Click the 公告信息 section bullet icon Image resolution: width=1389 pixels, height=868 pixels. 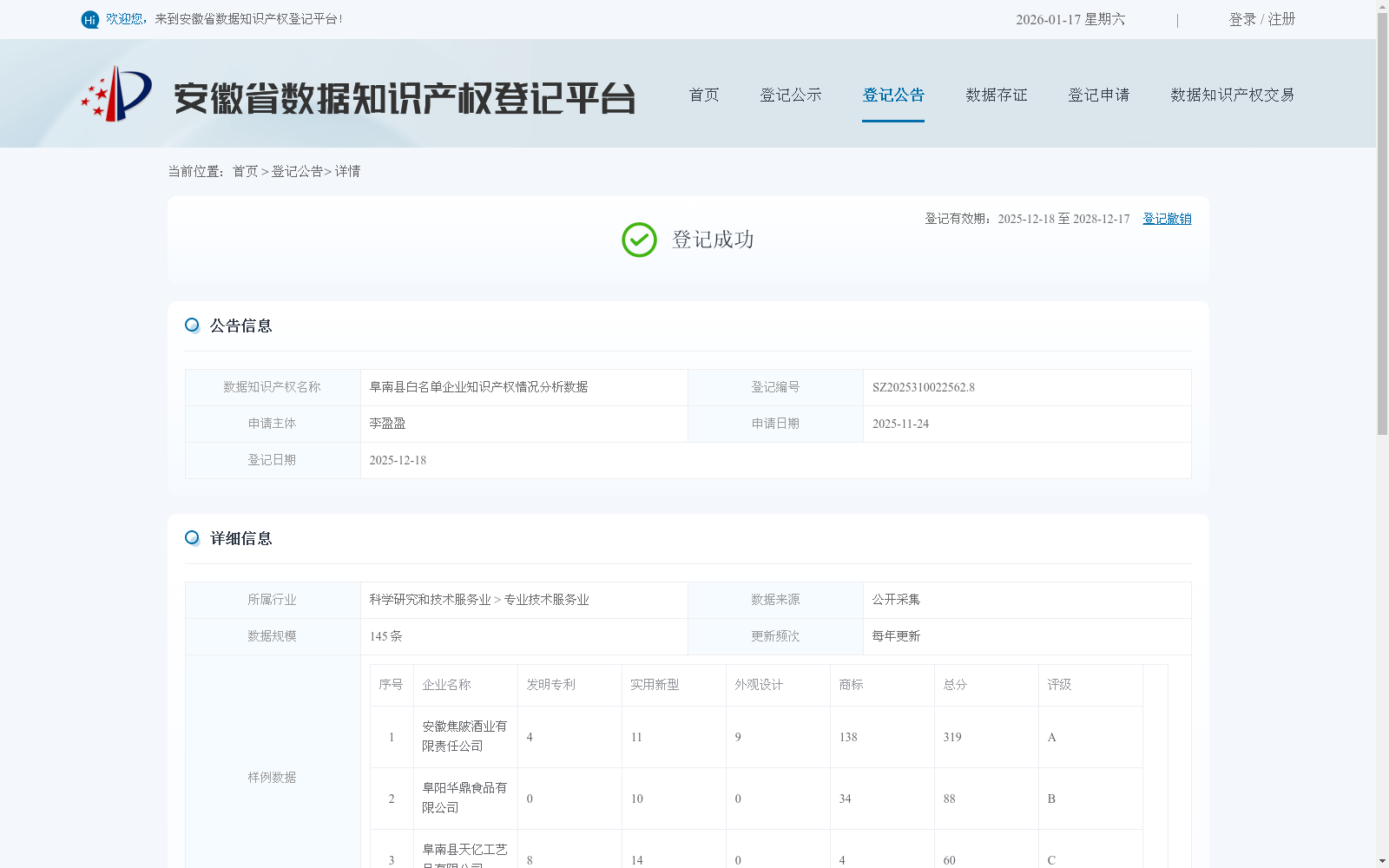[x=193, y=325]
